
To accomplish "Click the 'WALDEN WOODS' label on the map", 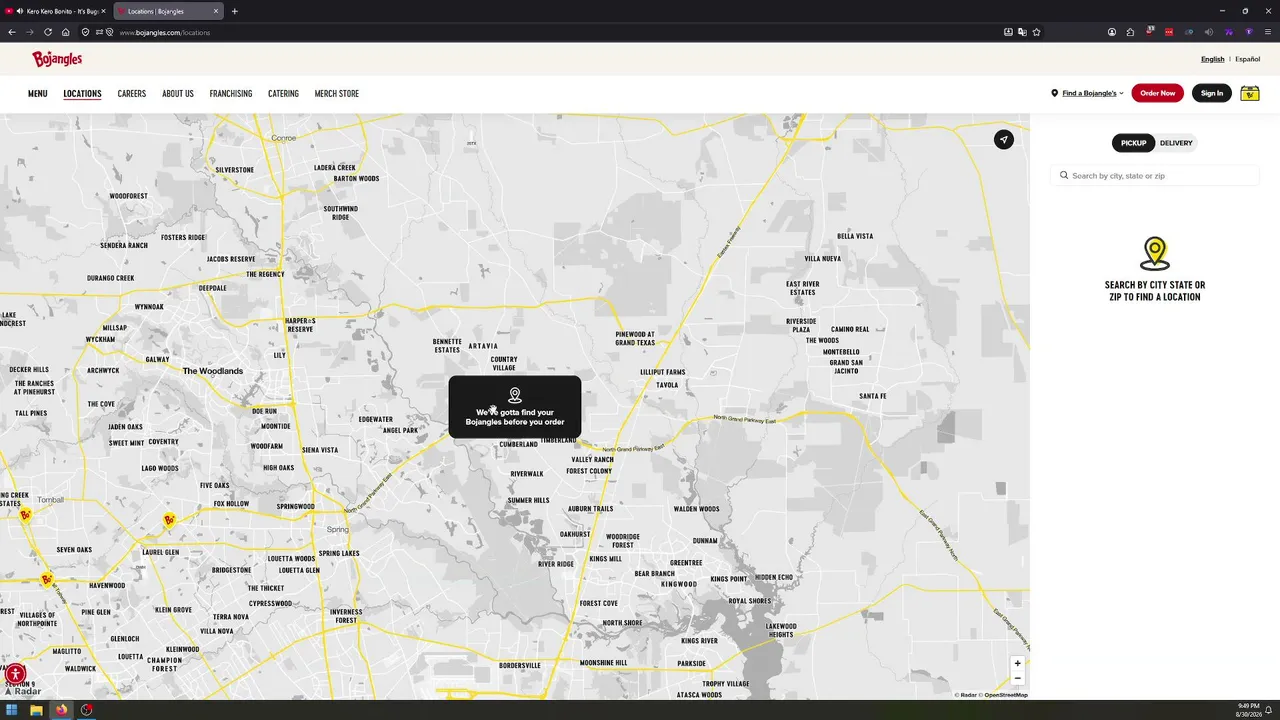I will click(696, 509).
